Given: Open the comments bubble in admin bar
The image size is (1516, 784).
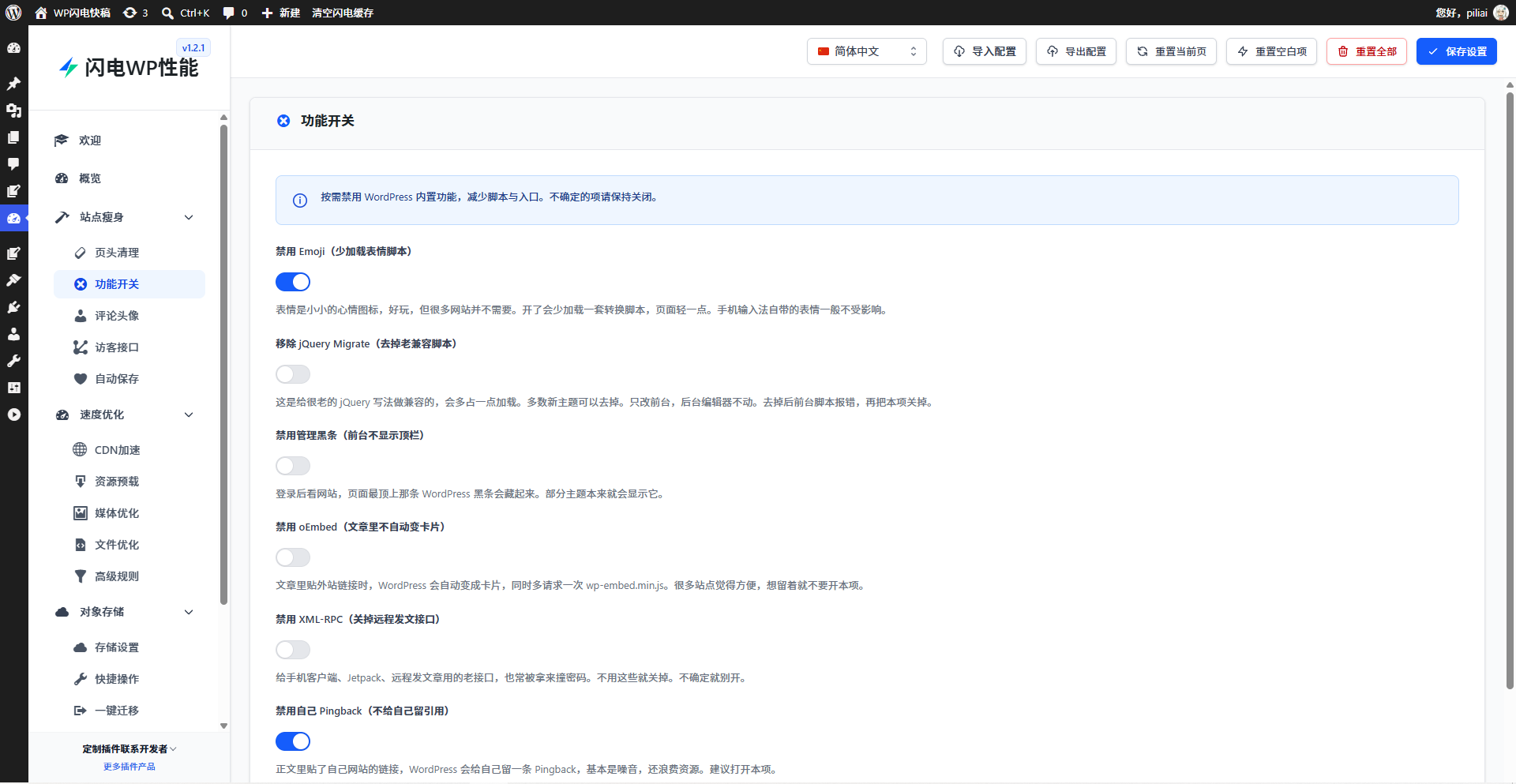Looking at the screenshot, I should (x=235, y=13).
